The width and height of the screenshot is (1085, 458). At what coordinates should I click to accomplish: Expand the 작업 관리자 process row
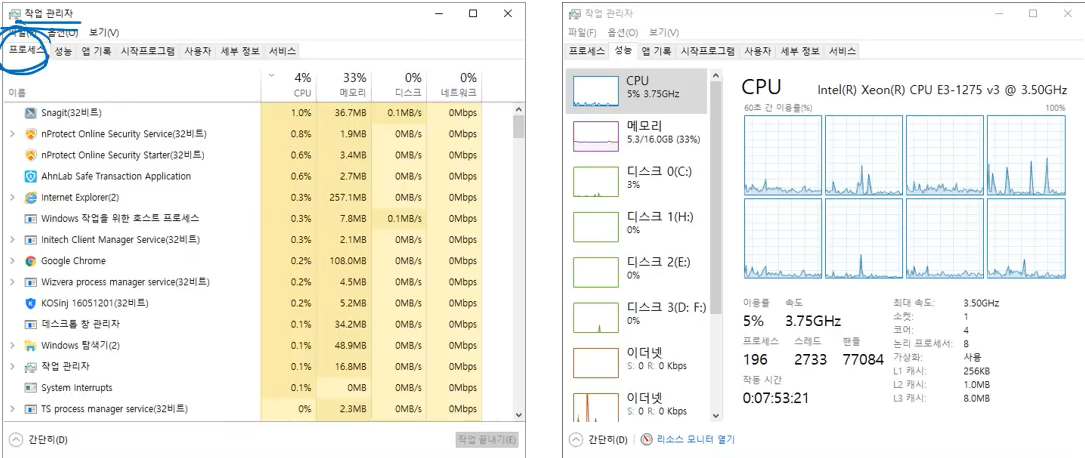[x=12, y=367]
